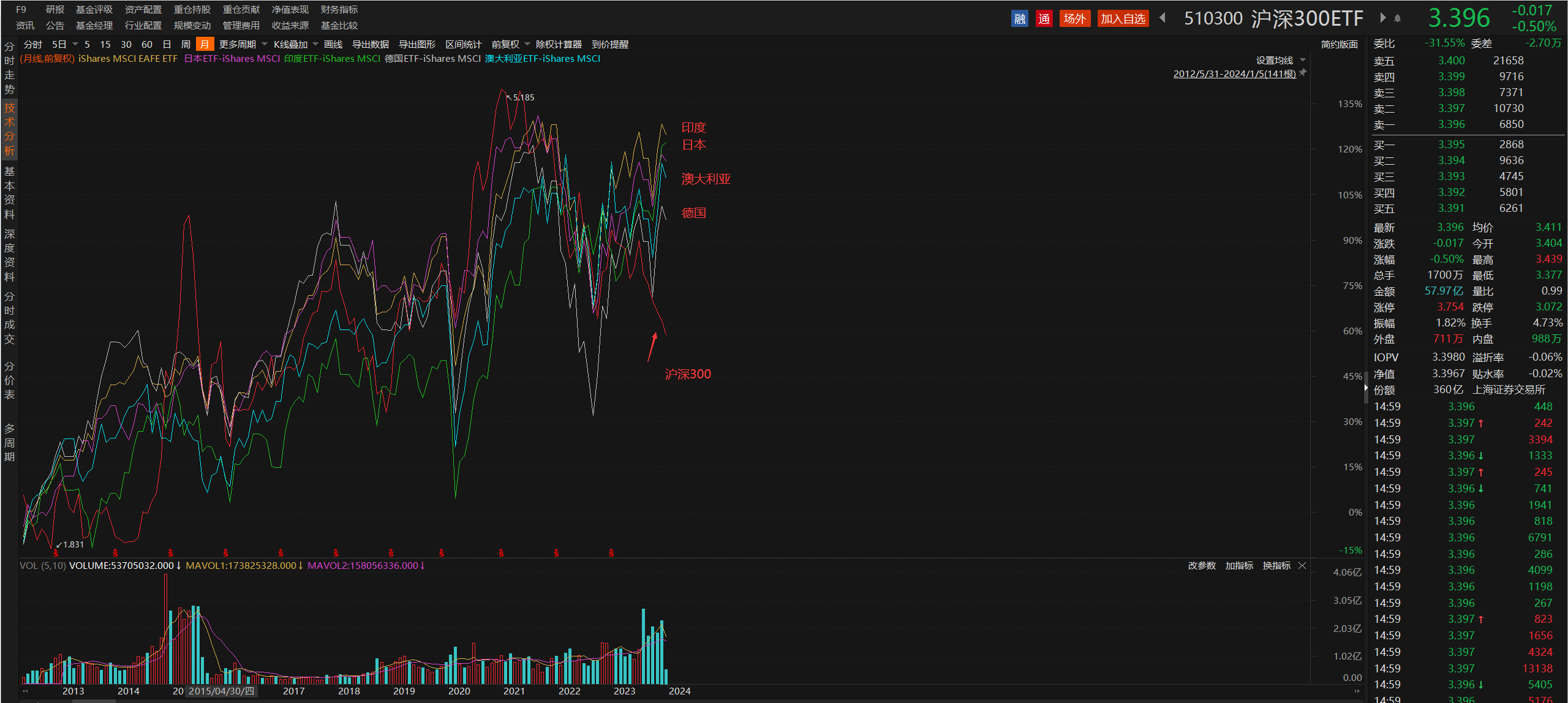Screen dimensions: 1568x703
Task: Click the price alert bell icon
Action: (1398, 18)
